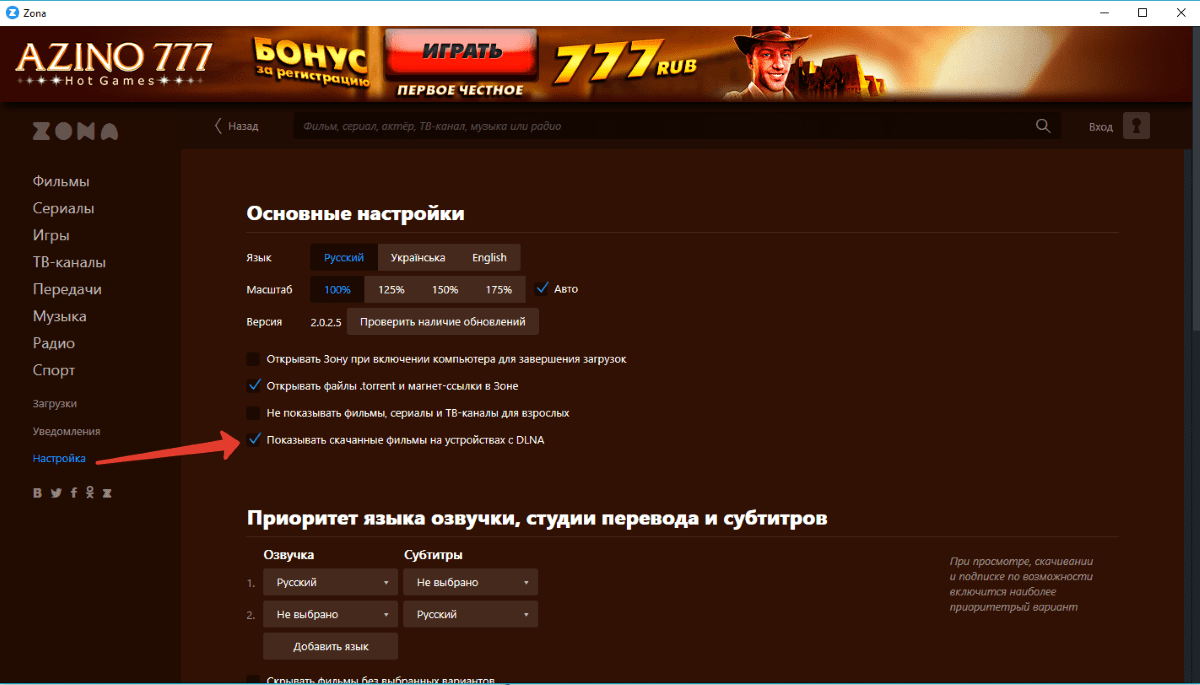Image resolution: width=1200 pixels, height=685 pixels.
Task: Open the second Озвучка dropdown set to Не выбрано
Action: click(x=330, y=614)
